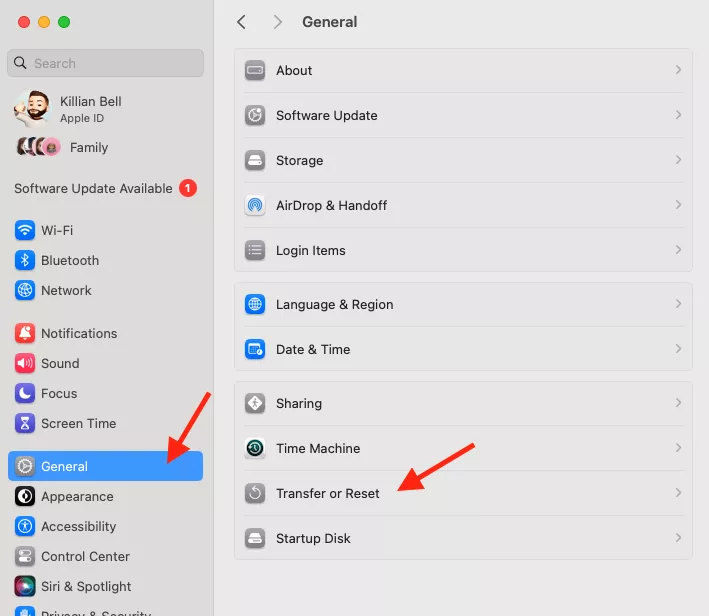Select Appearance in the sidebar
The image size is (709, 616).
pyautogui.click(x=105, y=496)
